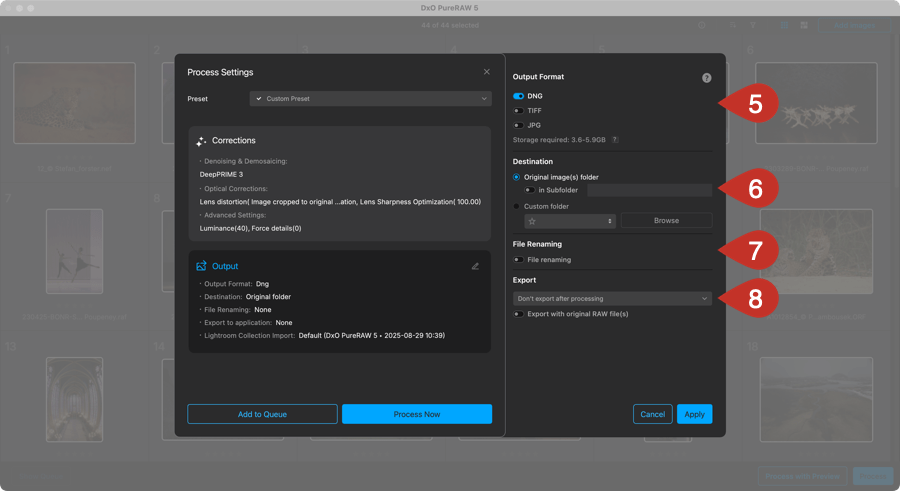900x491 pixels.
Task: Click the filter funnel icon in the main toolbar
Action: pyautogui.click(x=752, y=25)
